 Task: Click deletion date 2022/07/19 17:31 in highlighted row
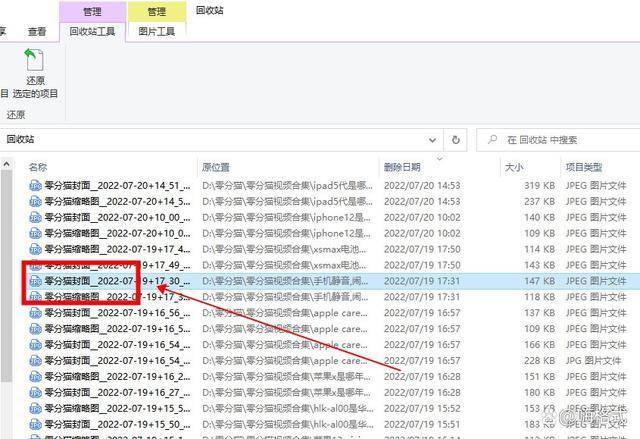click(422, 281)
